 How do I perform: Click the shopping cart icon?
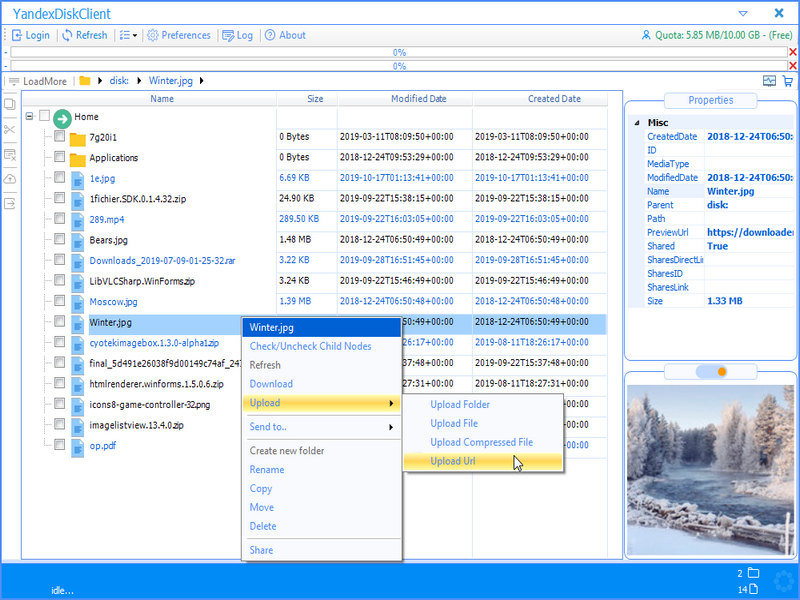click(788, 81)
